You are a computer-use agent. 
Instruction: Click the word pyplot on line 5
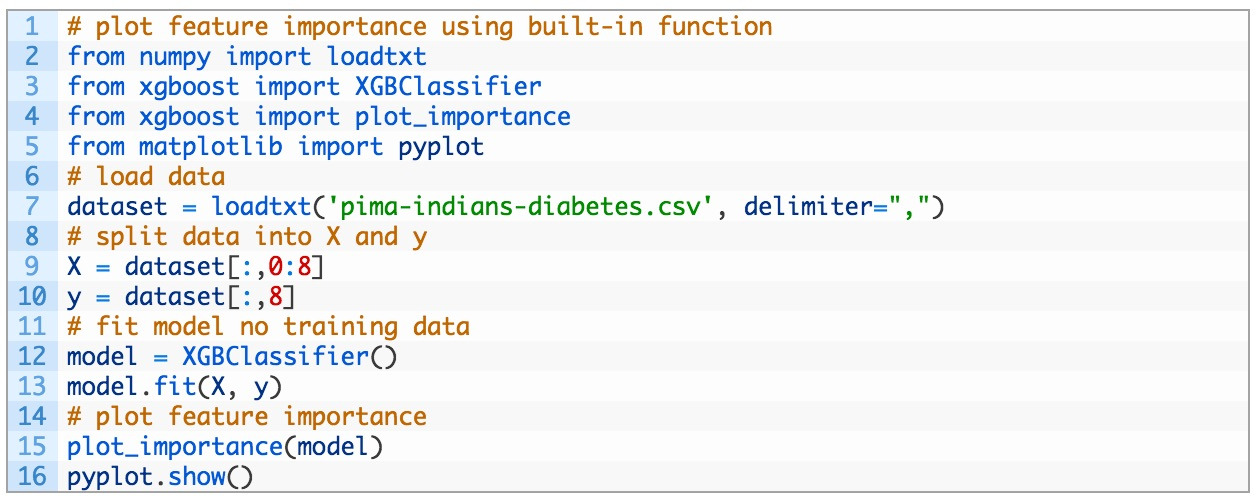pos(441,146)
